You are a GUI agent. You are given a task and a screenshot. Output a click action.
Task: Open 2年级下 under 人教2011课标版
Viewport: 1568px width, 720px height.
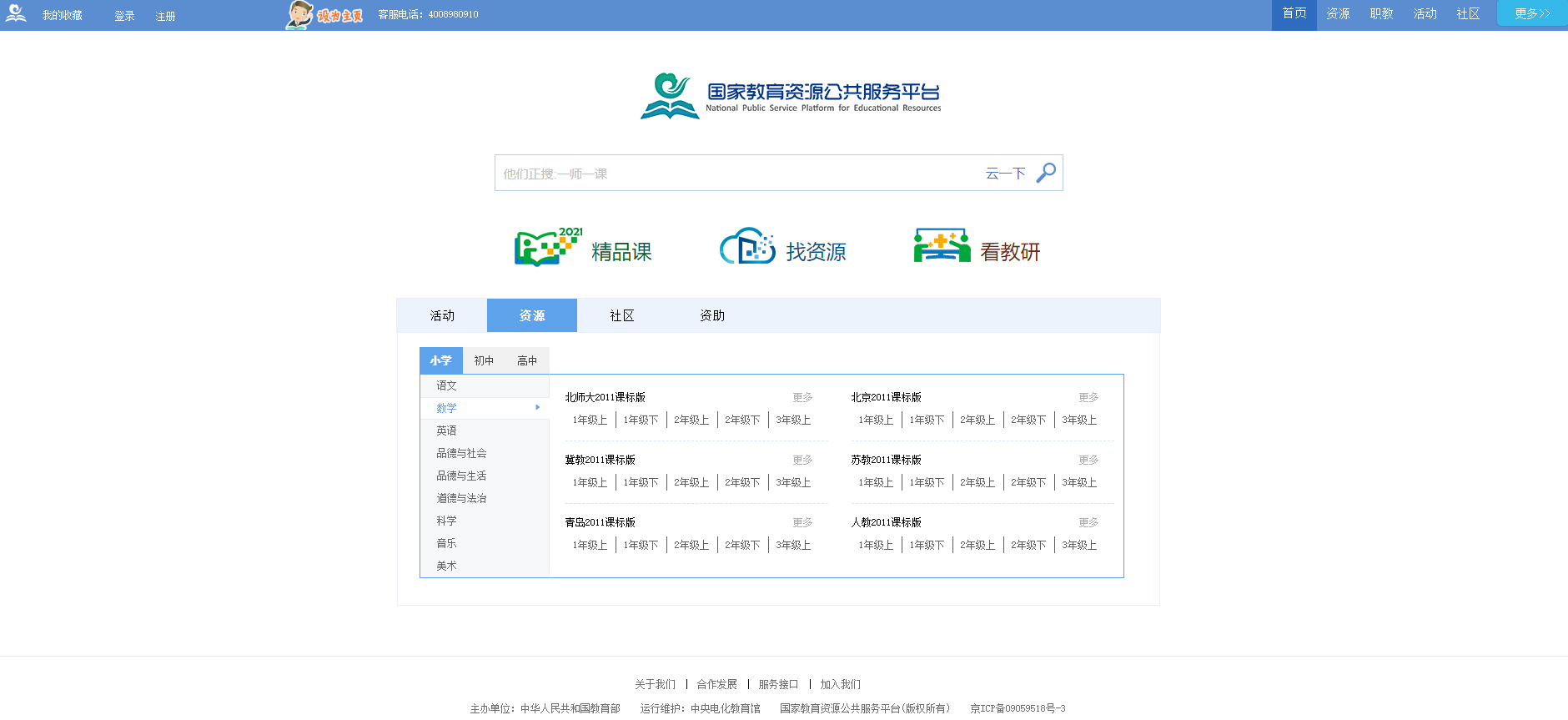pos(1028,545)
